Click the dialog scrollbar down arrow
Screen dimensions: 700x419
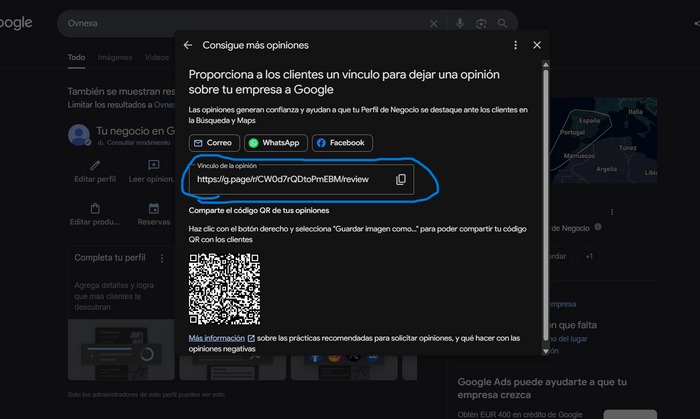pyautogui.click(x=546, y=351)
